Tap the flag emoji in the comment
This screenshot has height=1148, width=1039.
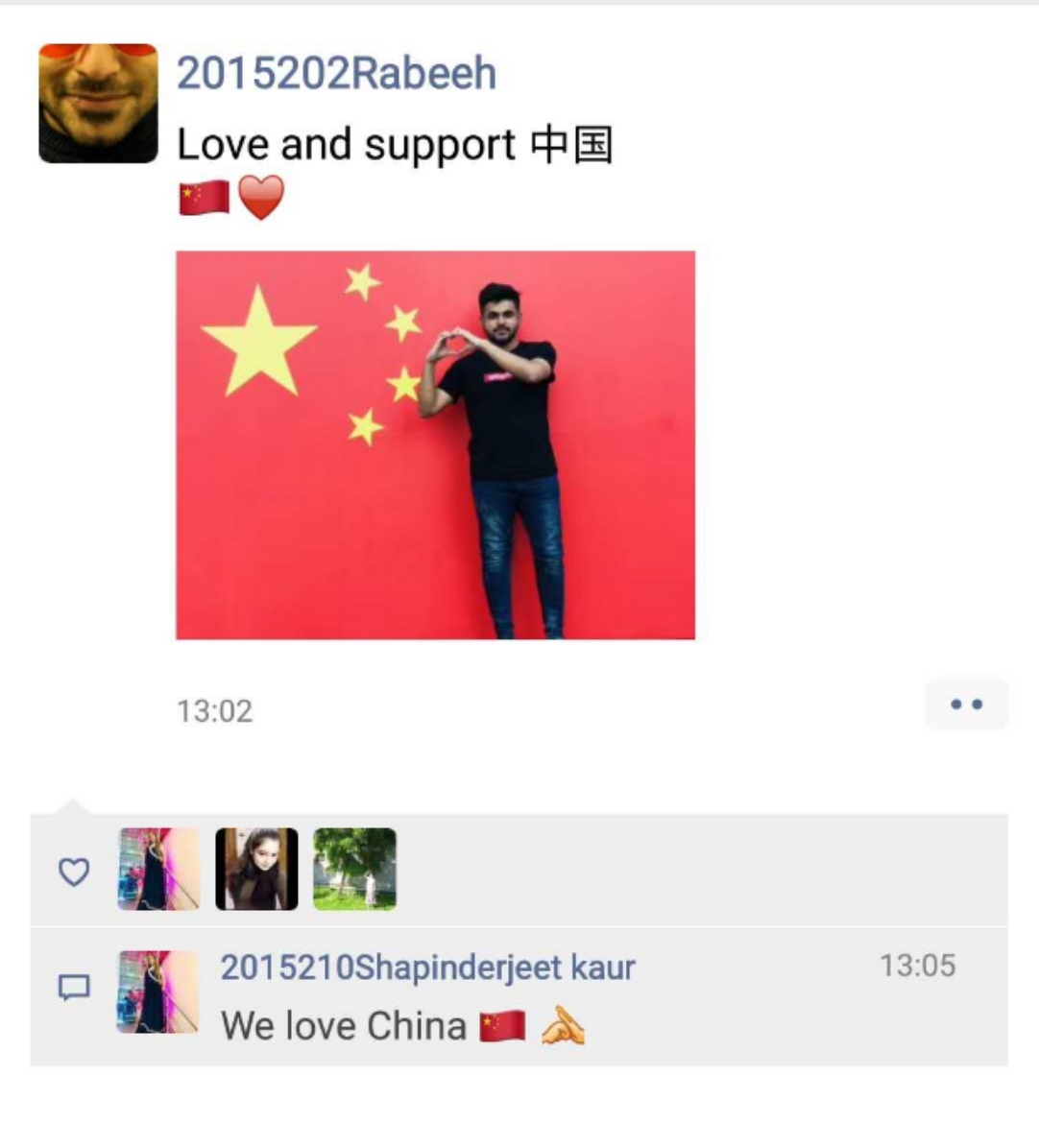(502, 1026)
